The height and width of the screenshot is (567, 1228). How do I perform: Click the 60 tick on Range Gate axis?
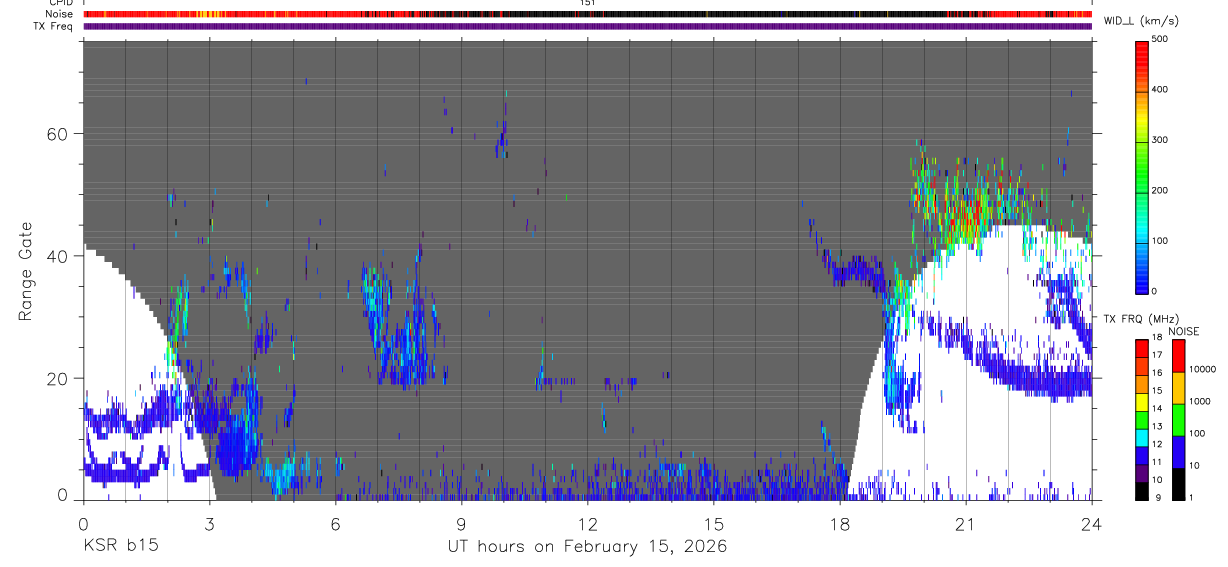[59, 134]
